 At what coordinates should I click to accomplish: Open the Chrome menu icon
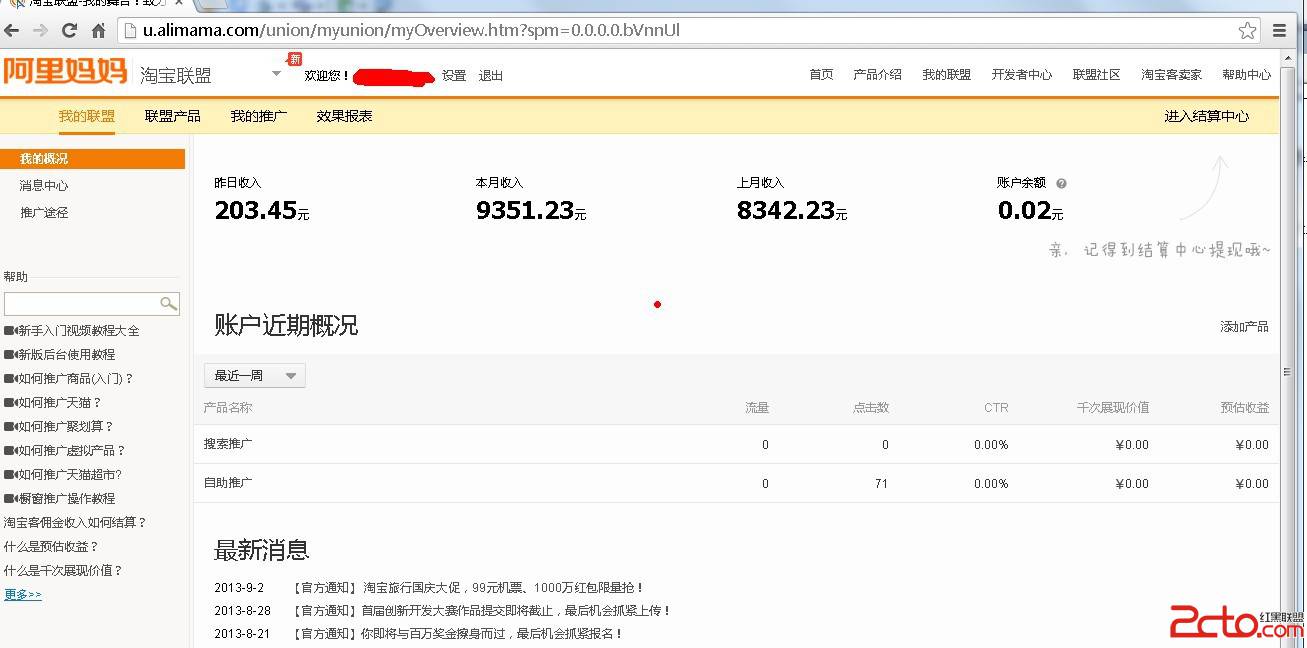1280,31
